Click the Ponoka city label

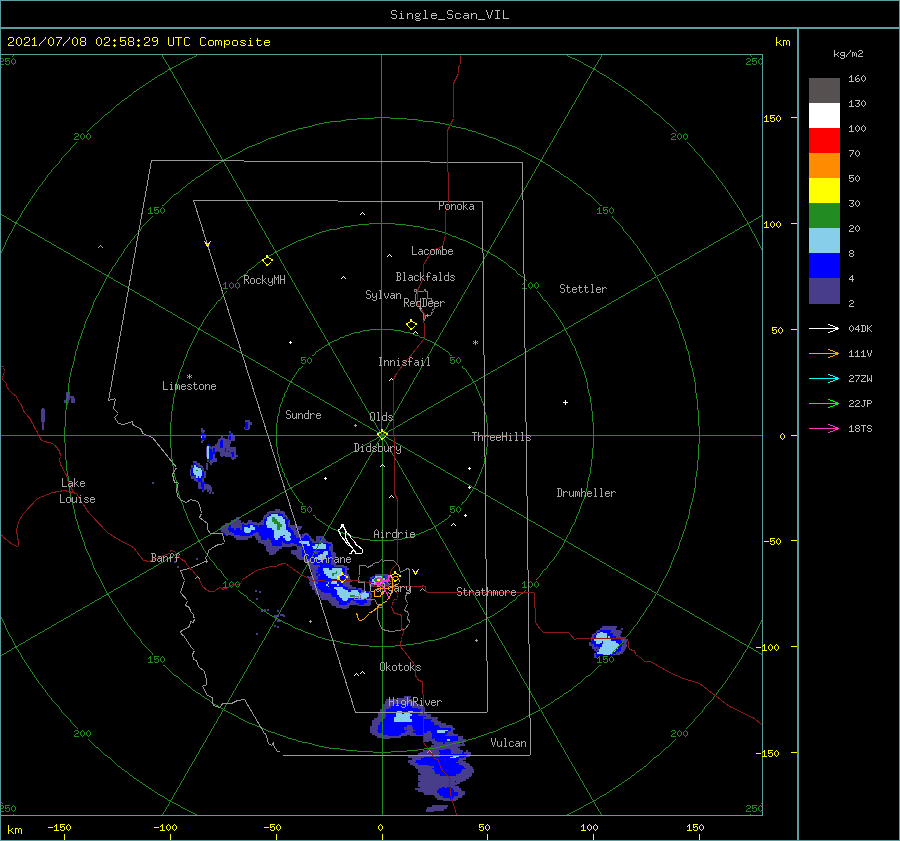click(456, 206)
